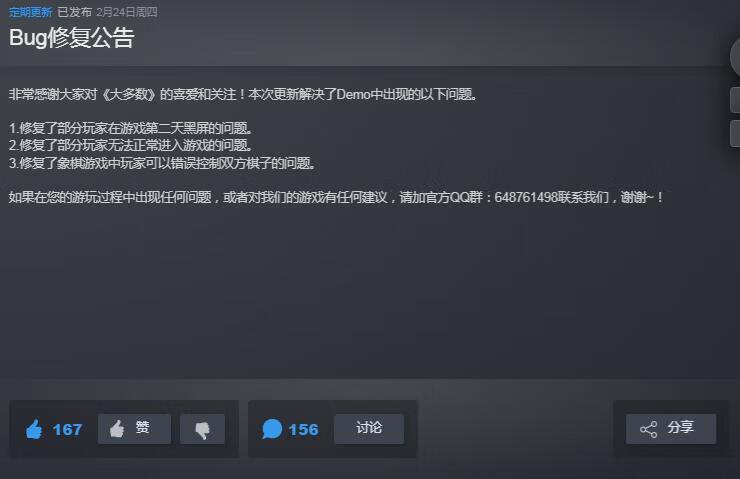
Task: Open the 定期更新 category link
Action: [30, 12]
